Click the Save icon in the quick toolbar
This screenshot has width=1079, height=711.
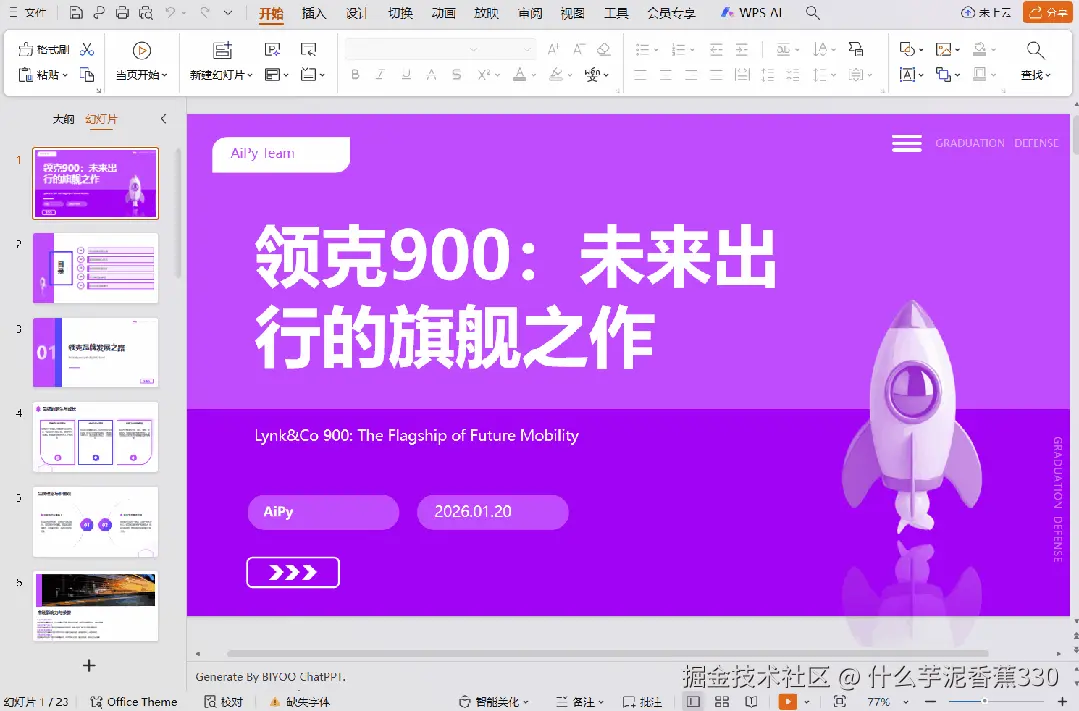click(x=76, y=12)
